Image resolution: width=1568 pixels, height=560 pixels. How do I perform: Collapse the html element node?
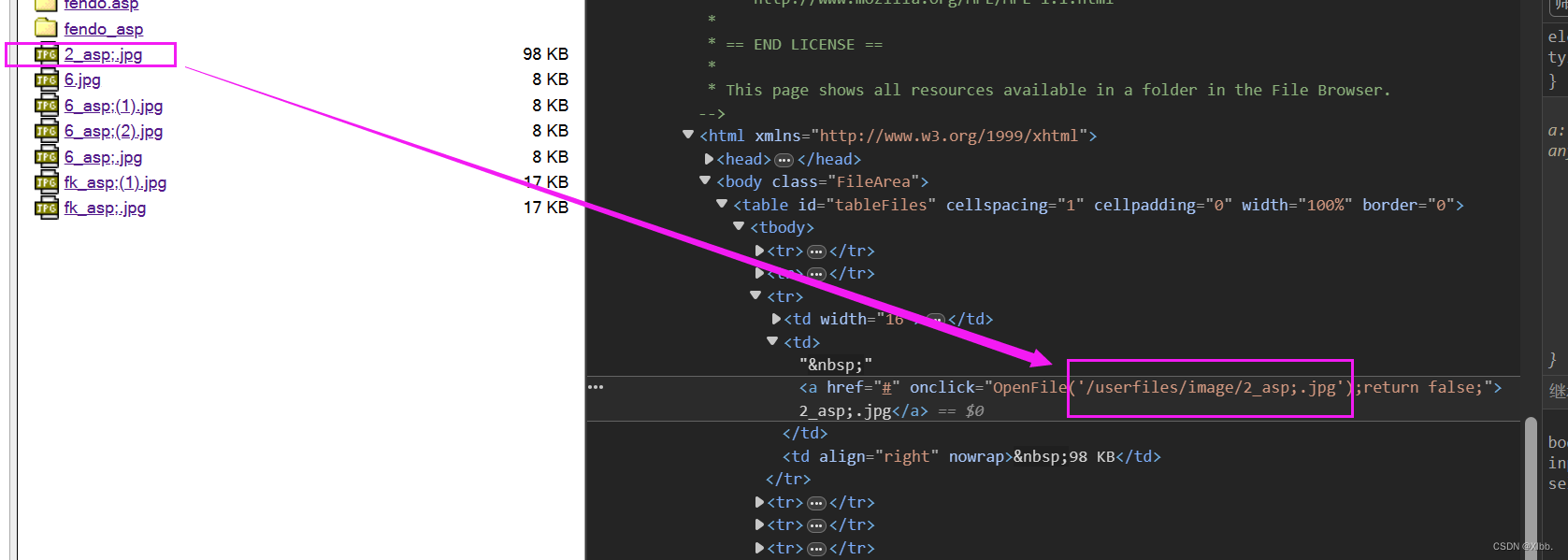click(x=688, y=135)
